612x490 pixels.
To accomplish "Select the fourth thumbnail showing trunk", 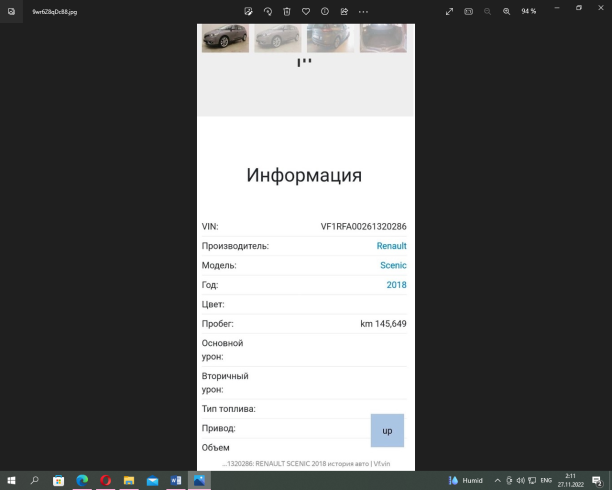I will point(383,38).
